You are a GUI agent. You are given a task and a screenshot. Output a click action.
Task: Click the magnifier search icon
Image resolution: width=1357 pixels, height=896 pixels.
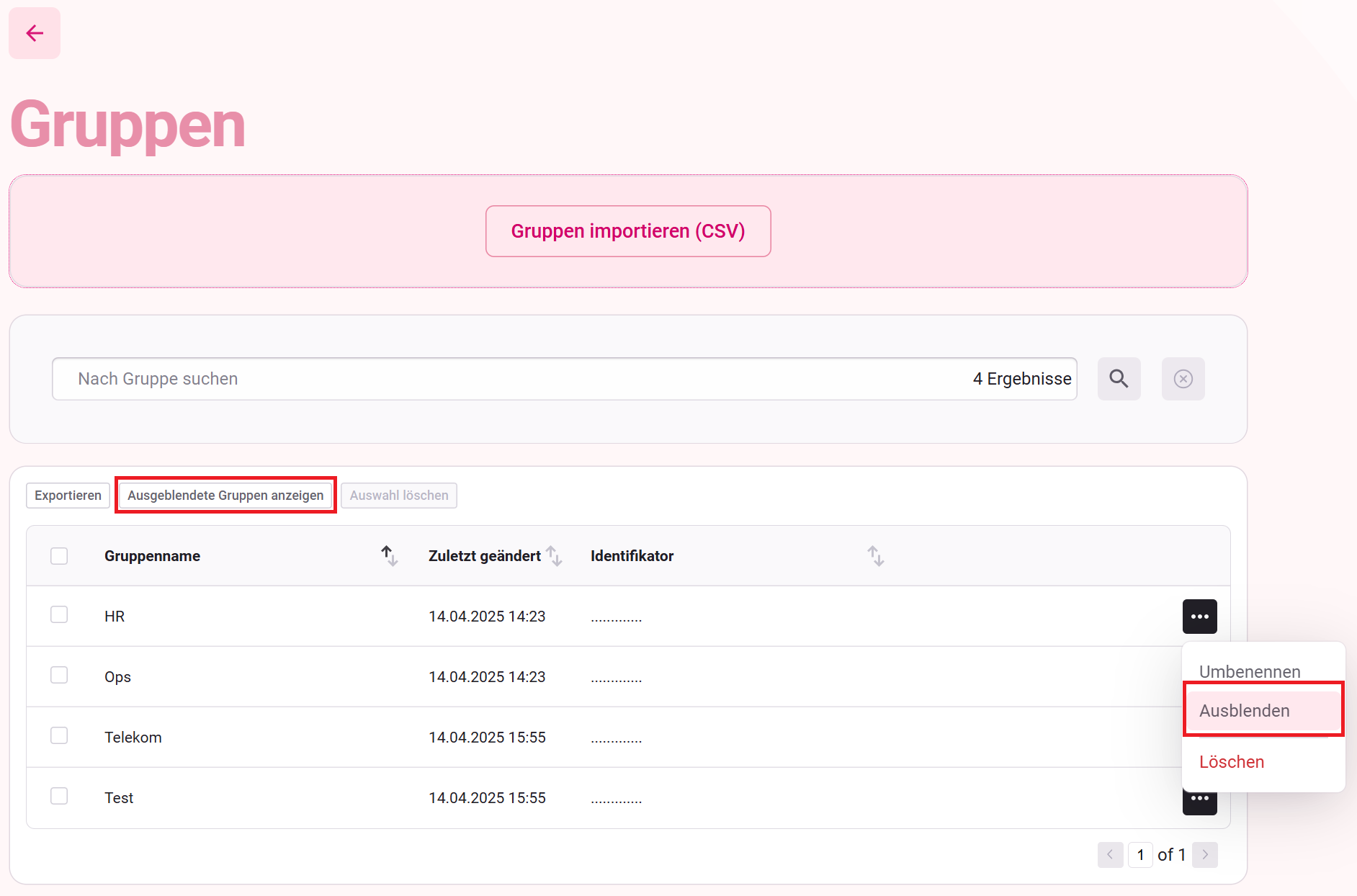pyautogui.click(x=1119, y=379)
